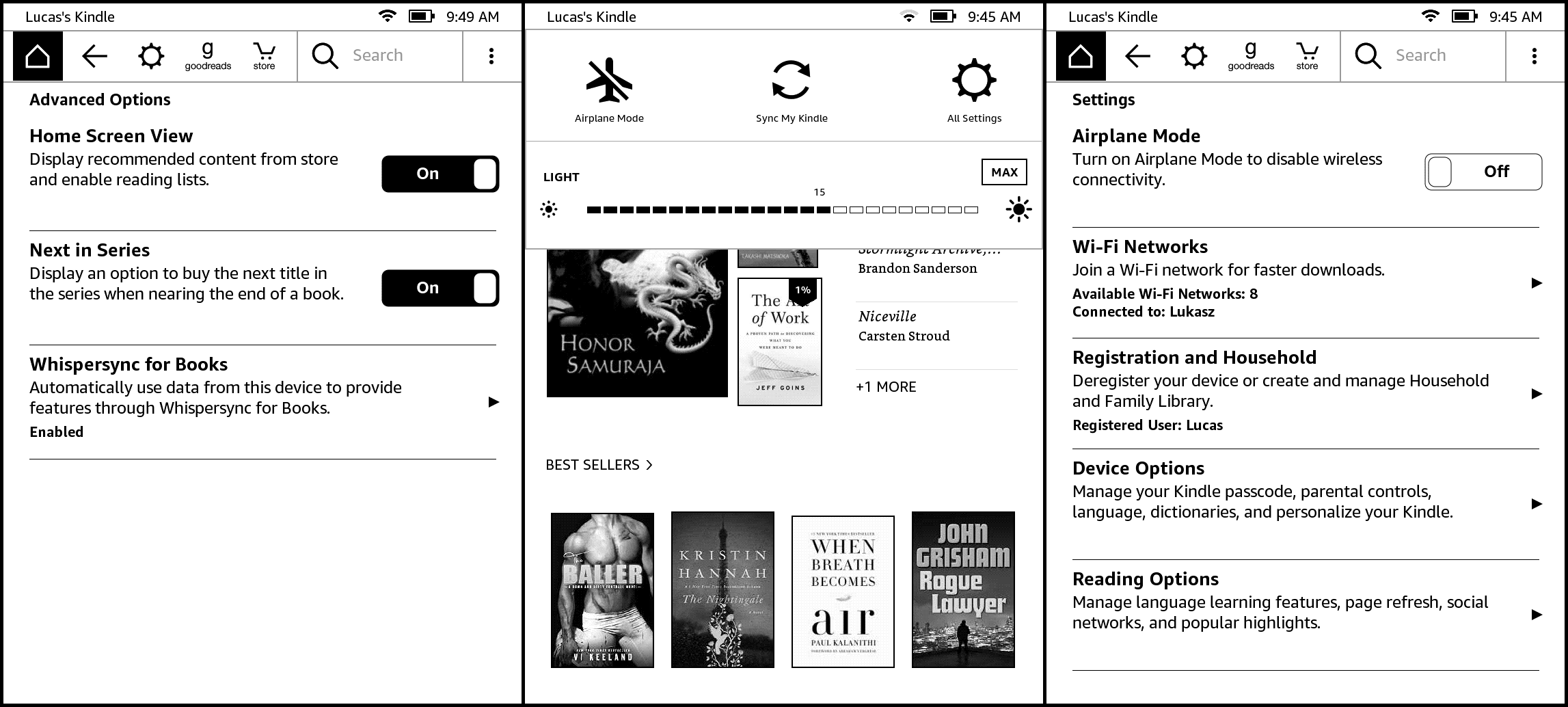Tap the Airplane Mode plane icon
The image size is (1568, 707).
609,81
